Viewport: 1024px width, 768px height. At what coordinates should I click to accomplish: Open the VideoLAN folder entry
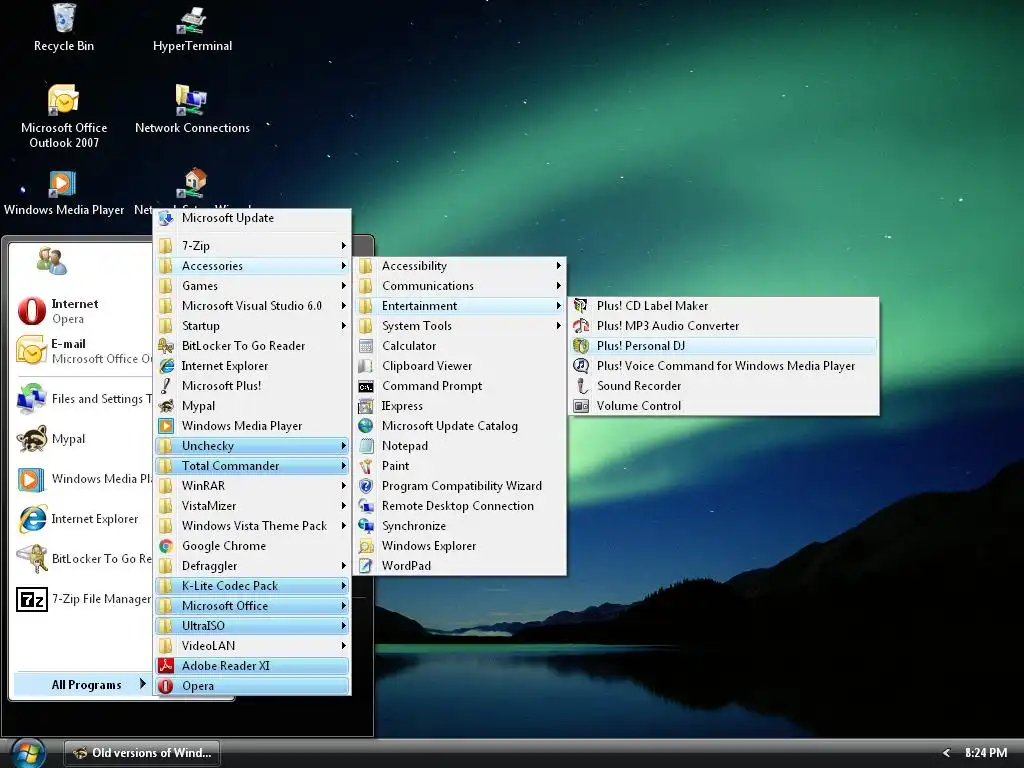point(252,646)
